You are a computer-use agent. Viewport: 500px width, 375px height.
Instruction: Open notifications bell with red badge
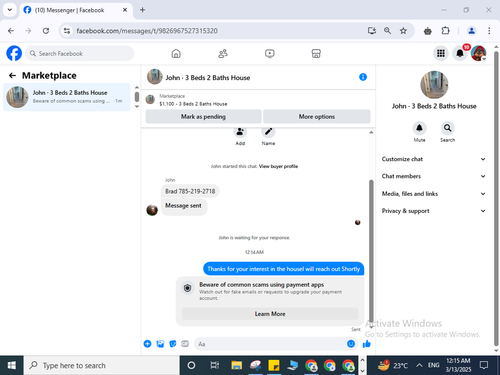[460, 53]
